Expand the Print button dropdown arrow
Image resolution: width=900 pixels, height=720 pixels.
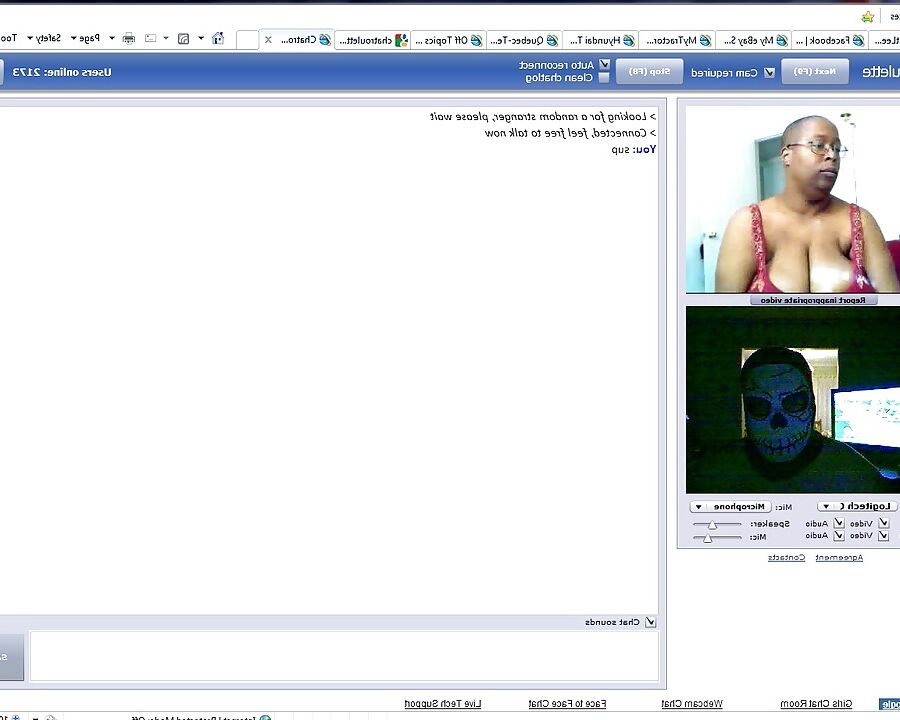pos(112,38)
